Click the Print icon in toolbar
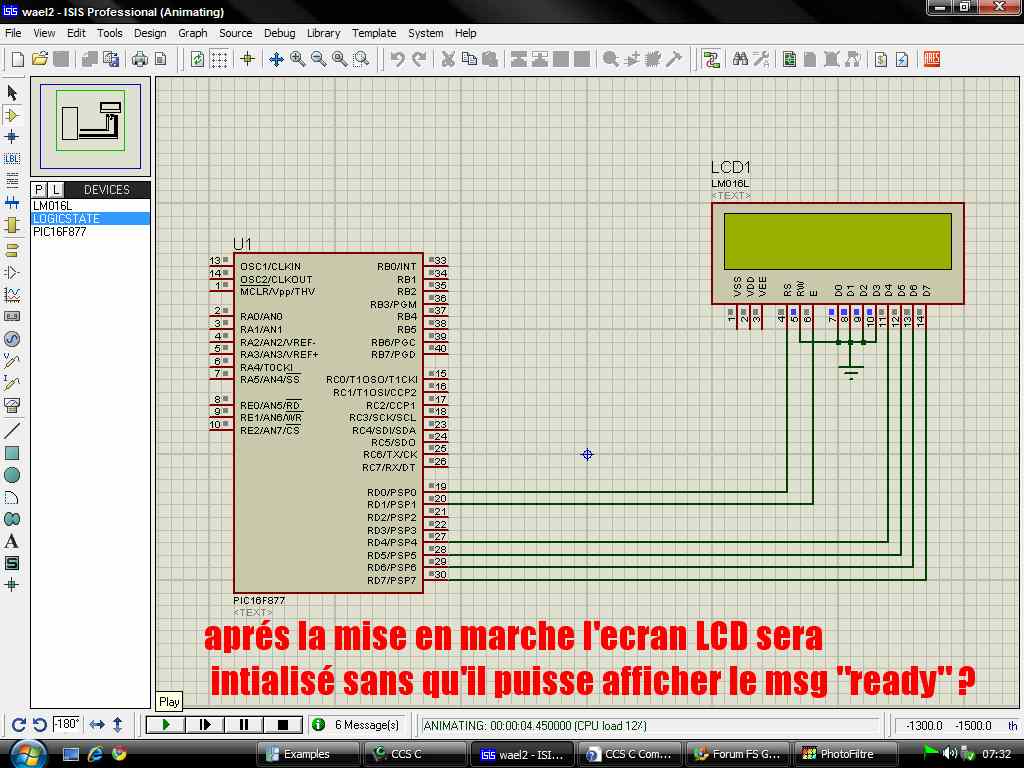Screen dimensions: 1024x768 point(139,59)
